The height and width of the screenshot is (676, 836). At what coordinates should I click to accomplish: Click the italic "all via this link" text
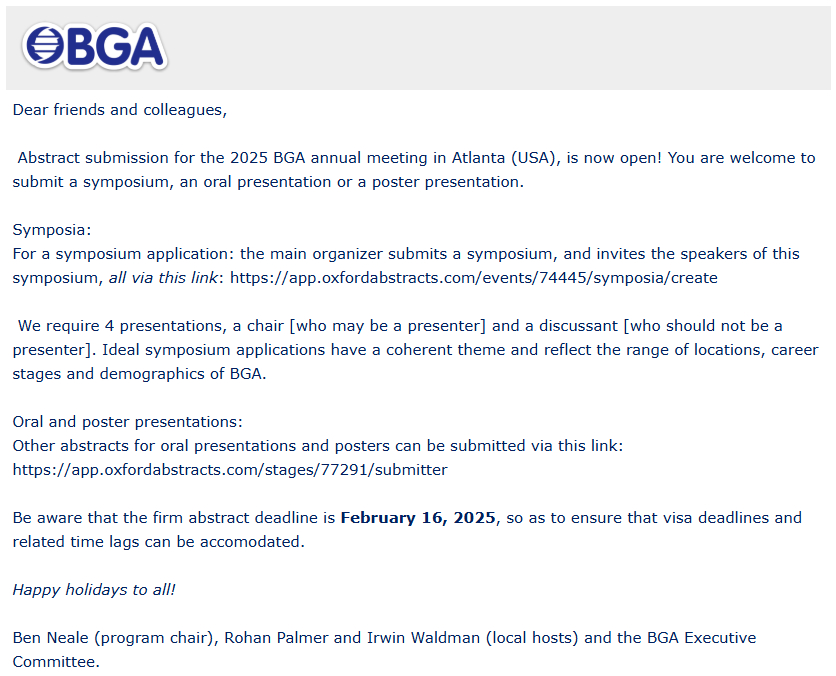pos(164,277)
